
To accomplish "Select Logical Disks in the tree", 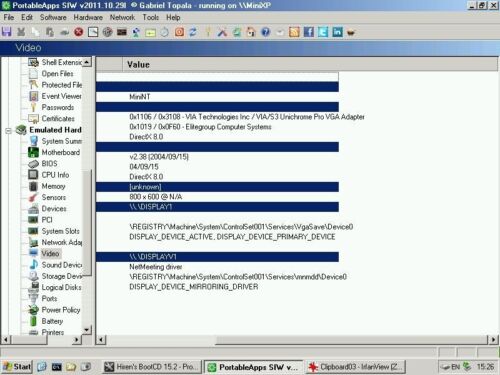I will click(61, 287).
